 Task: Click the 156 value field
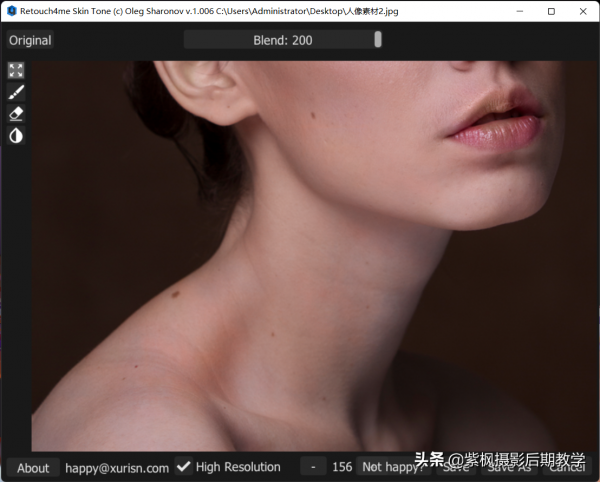[342, 467]
